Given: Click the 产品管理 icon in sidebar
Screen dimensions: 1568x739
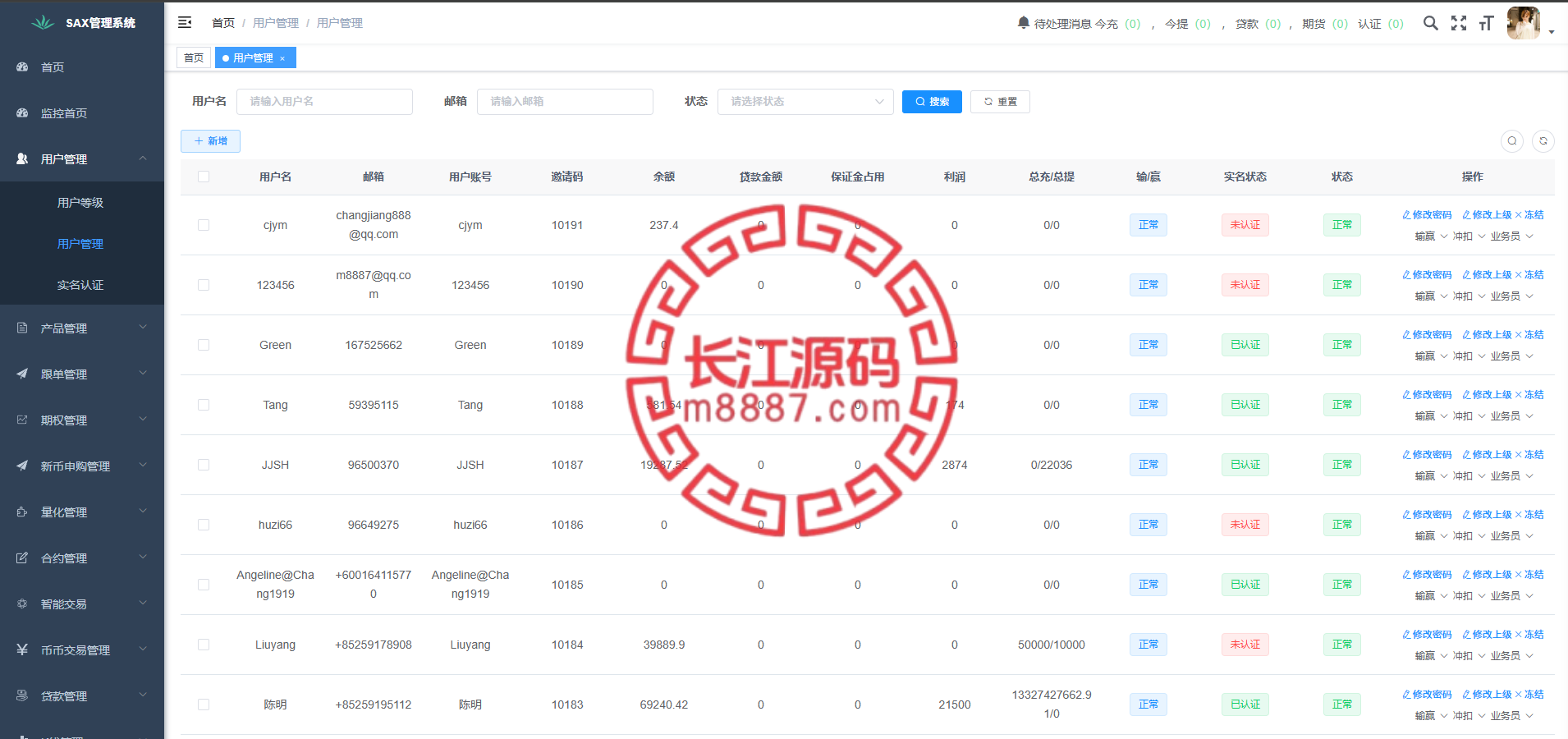Looking at the screenshot, I should click(22, 328).
